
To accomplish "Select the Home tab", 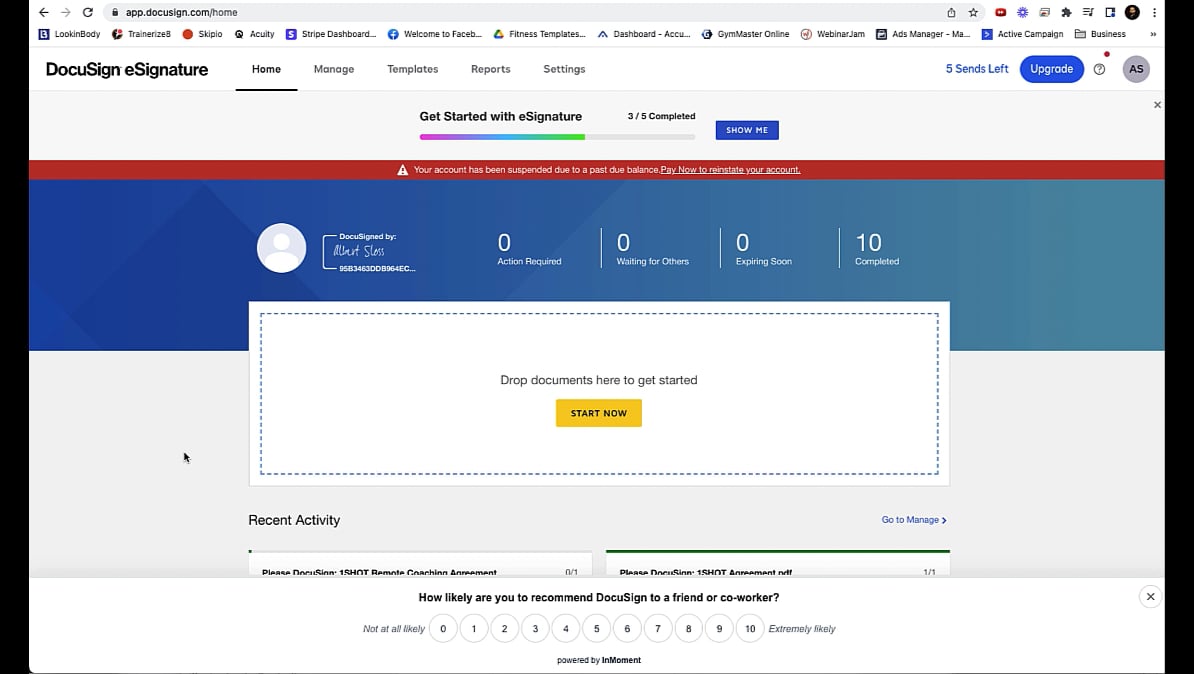I will tap(267, 69).
